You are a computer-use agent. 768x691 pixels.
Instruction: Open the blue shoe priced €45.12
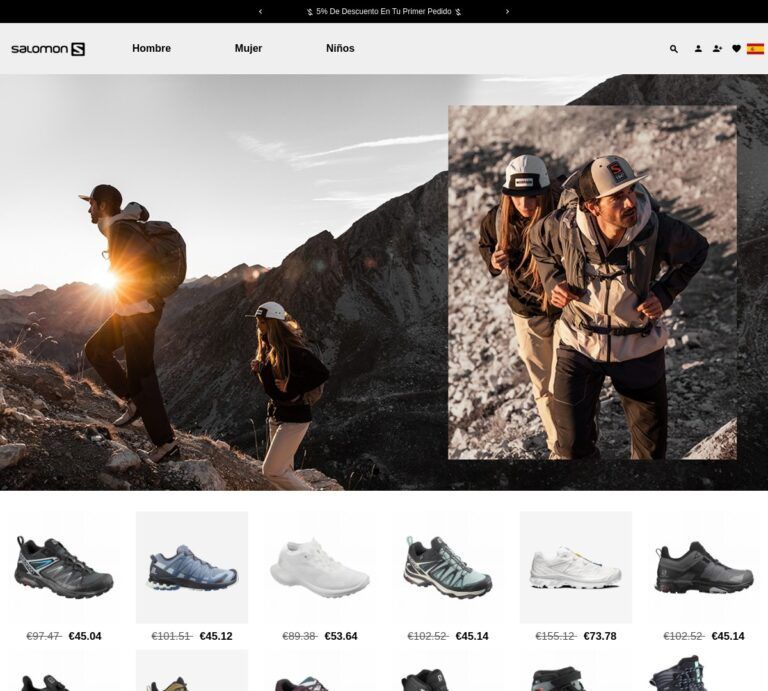pyautogui.click(x=192, y=568)
